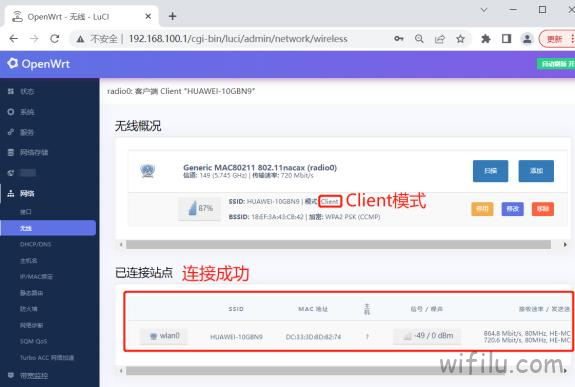575x387 pixels.
Task: Open the tab search chevron in title bar
Action: click(x=484, y=10)
